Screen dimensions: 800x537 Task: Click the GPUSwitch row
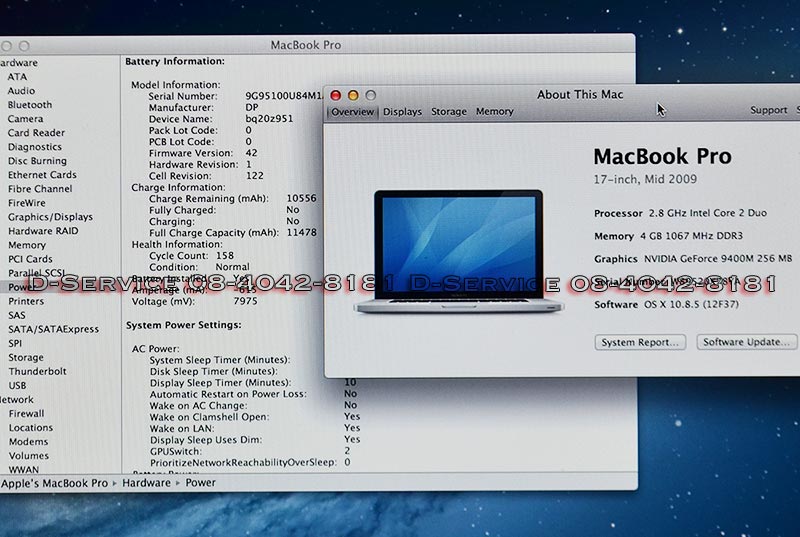[x=250, y=451]
